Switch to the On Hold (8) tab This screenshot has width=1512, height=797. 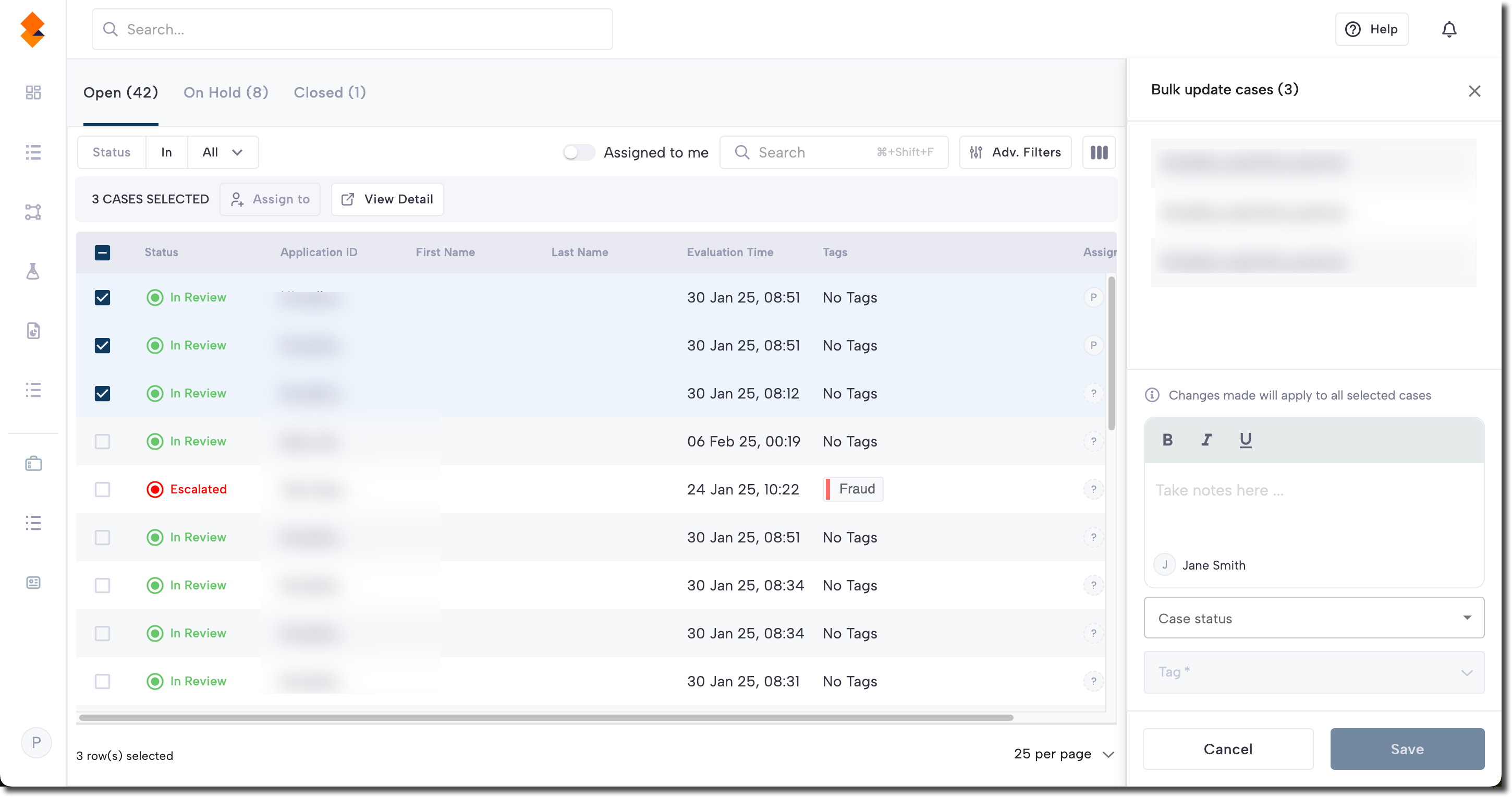[x=226, y=93]
